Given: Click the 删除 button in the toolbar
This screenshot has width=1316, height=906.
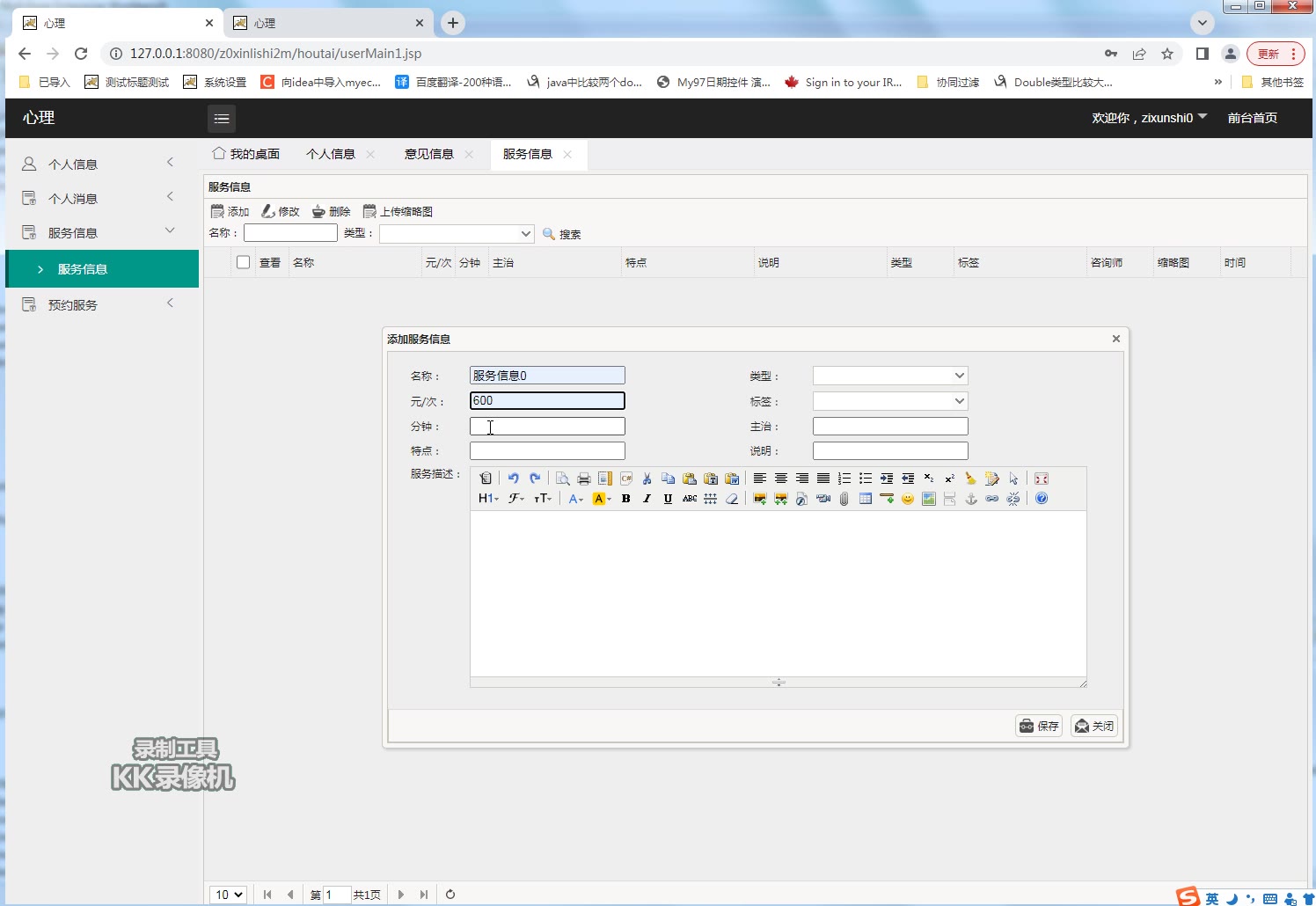Looking at the screenshot, I should [332, 211].
